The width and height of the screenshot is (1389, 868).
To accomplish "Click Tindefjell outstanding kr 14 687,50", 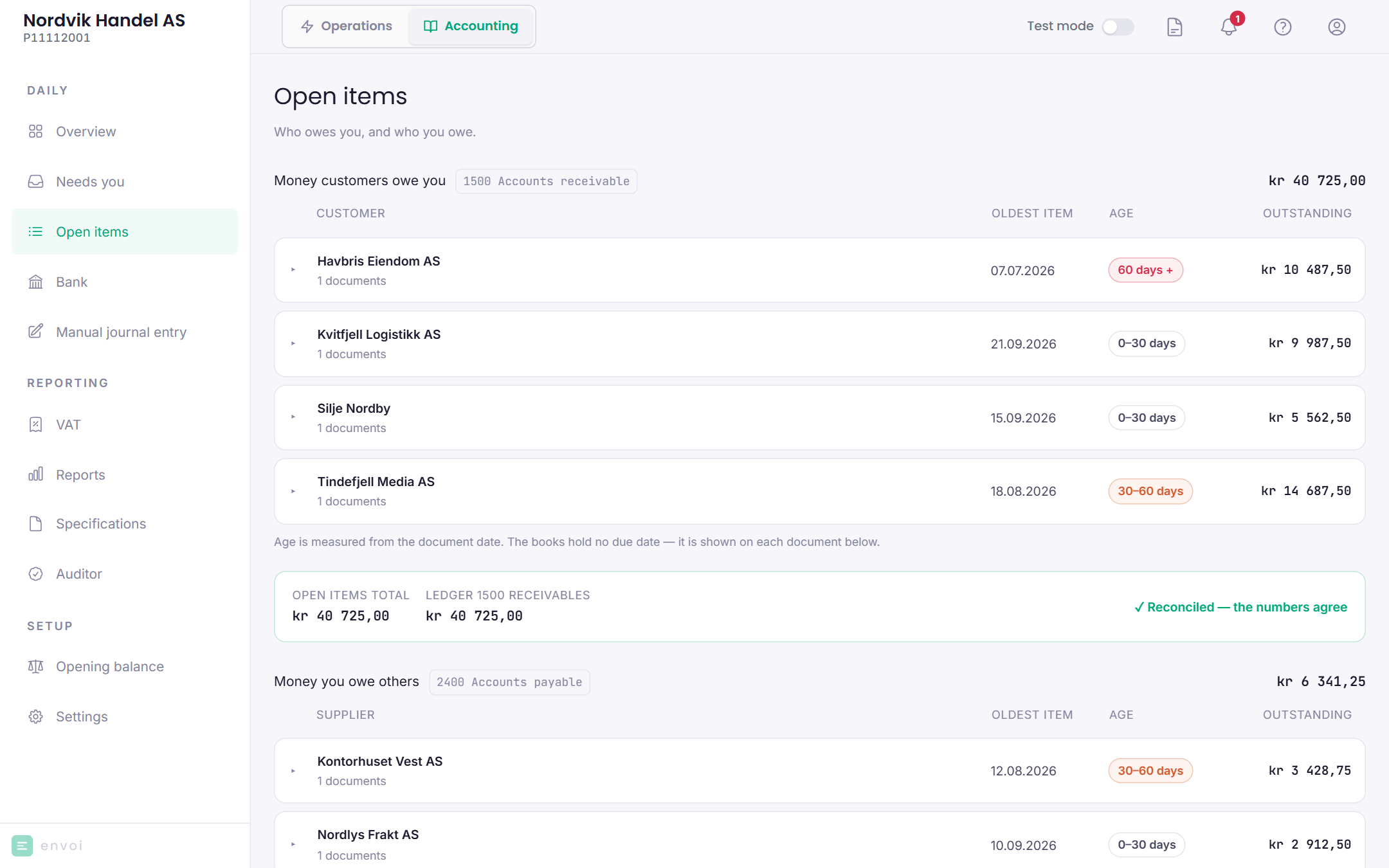I will 1305,491.
